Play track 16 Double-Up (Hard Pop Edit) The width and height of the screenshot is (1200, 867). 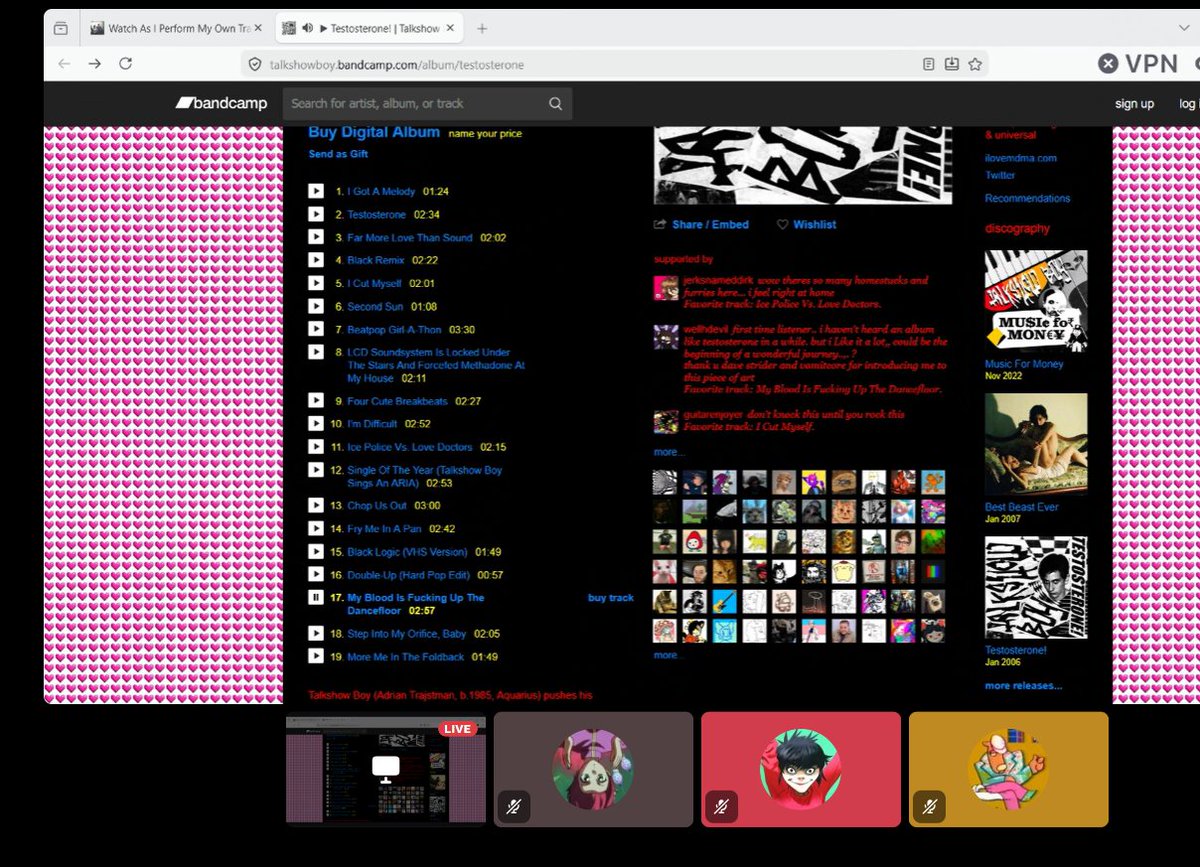316,575
